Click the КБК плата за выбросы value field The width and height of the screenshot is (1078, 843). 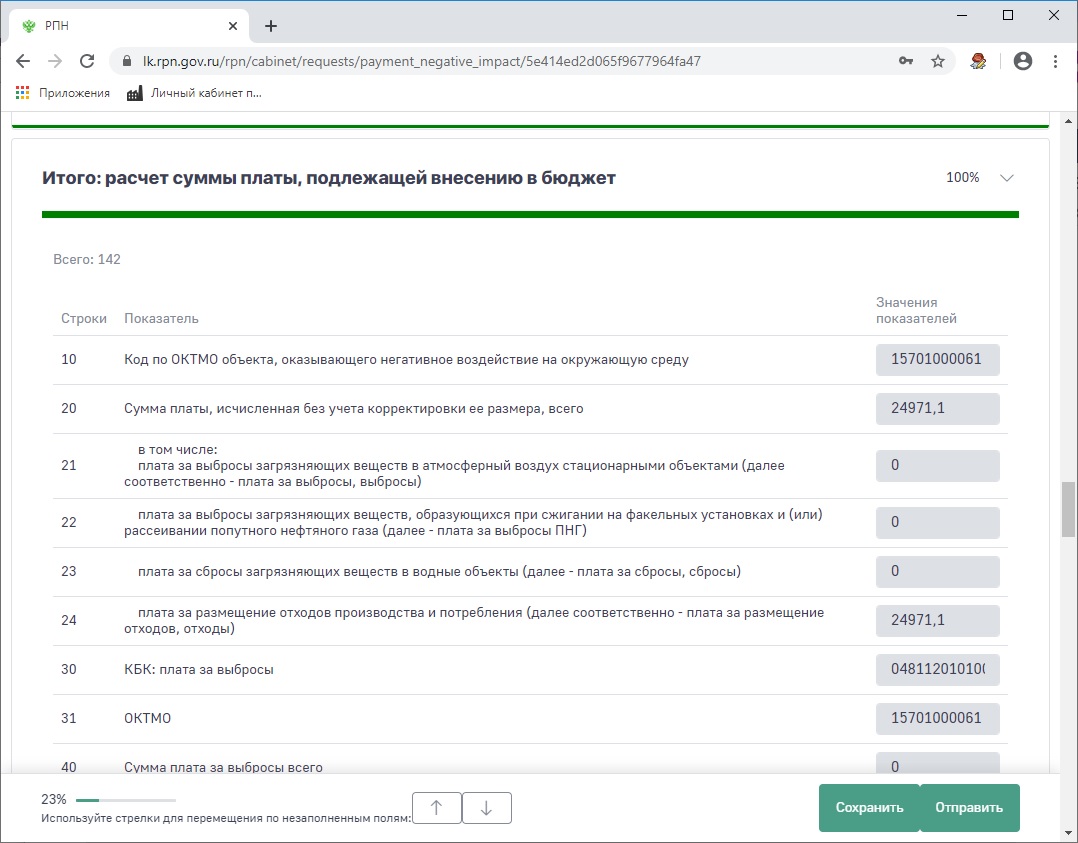point(937,669)
